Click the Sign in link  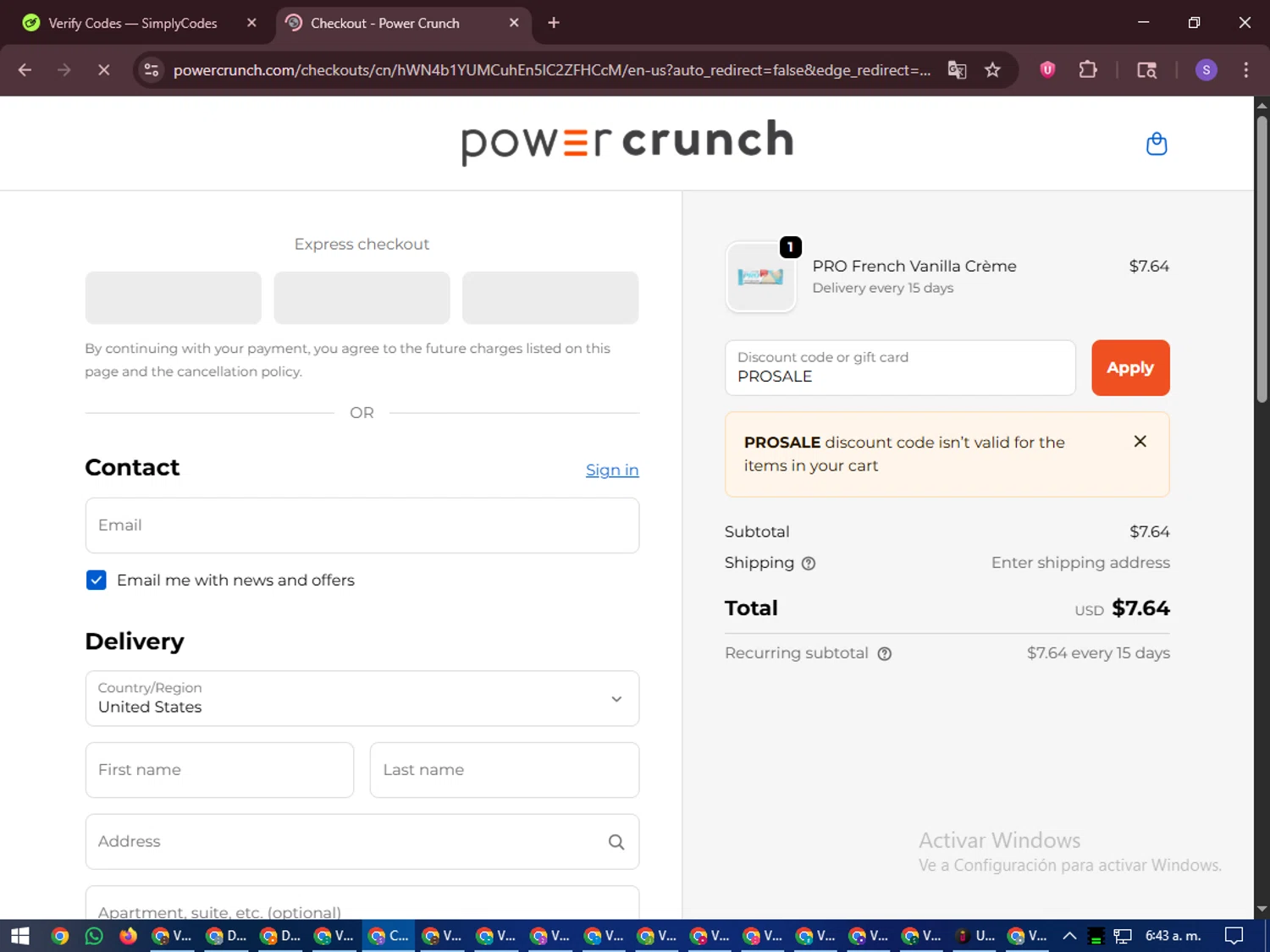(x=612, y=470)
